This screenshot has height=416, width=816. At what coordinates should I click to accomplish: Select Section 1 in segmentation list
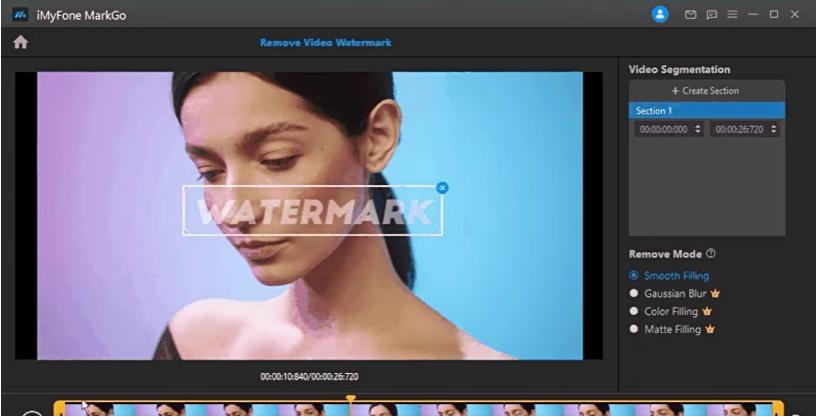tap(707, 111)
